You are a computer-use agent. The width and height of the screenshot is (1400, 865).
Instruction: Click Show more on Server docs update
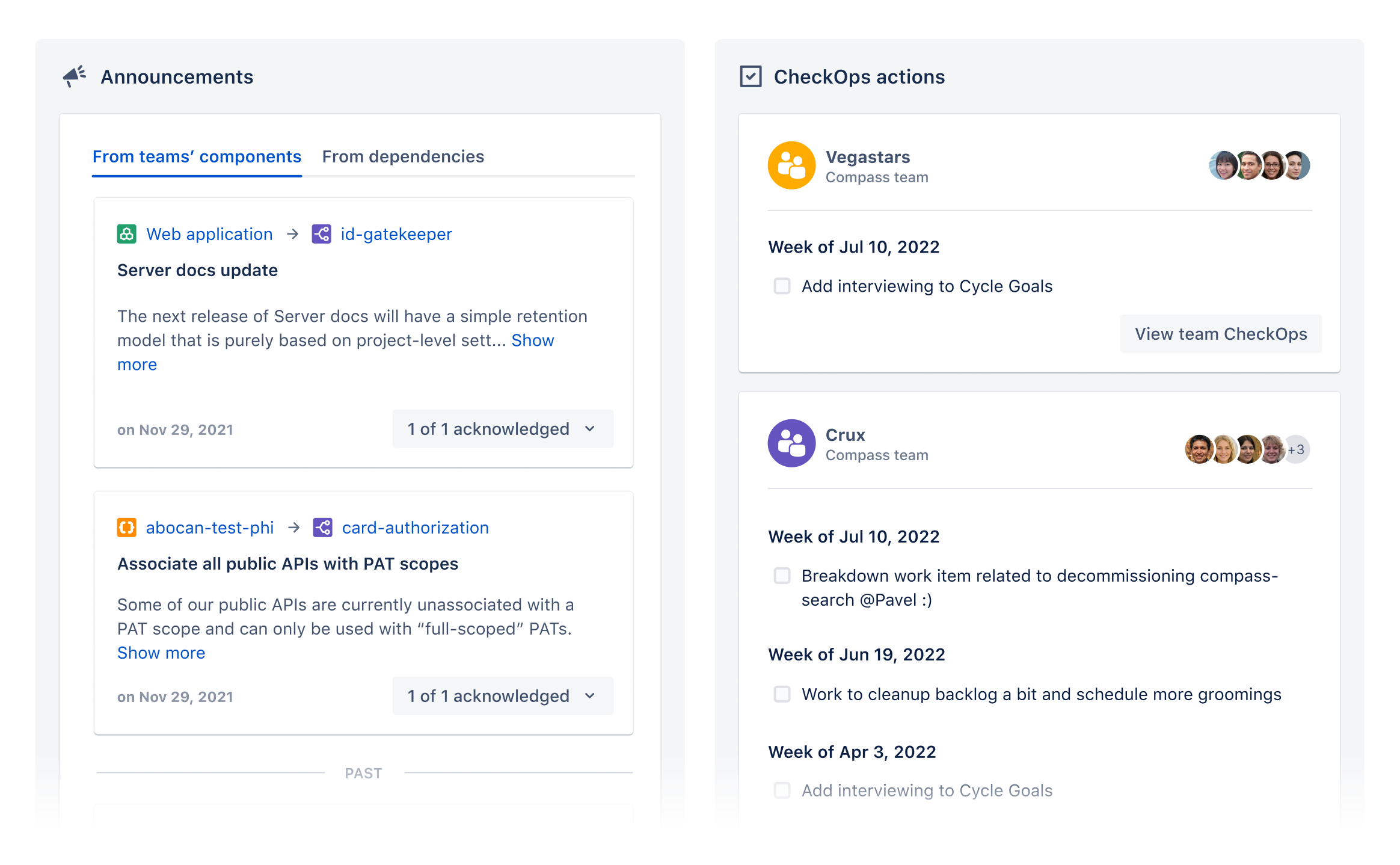[532, 340]
